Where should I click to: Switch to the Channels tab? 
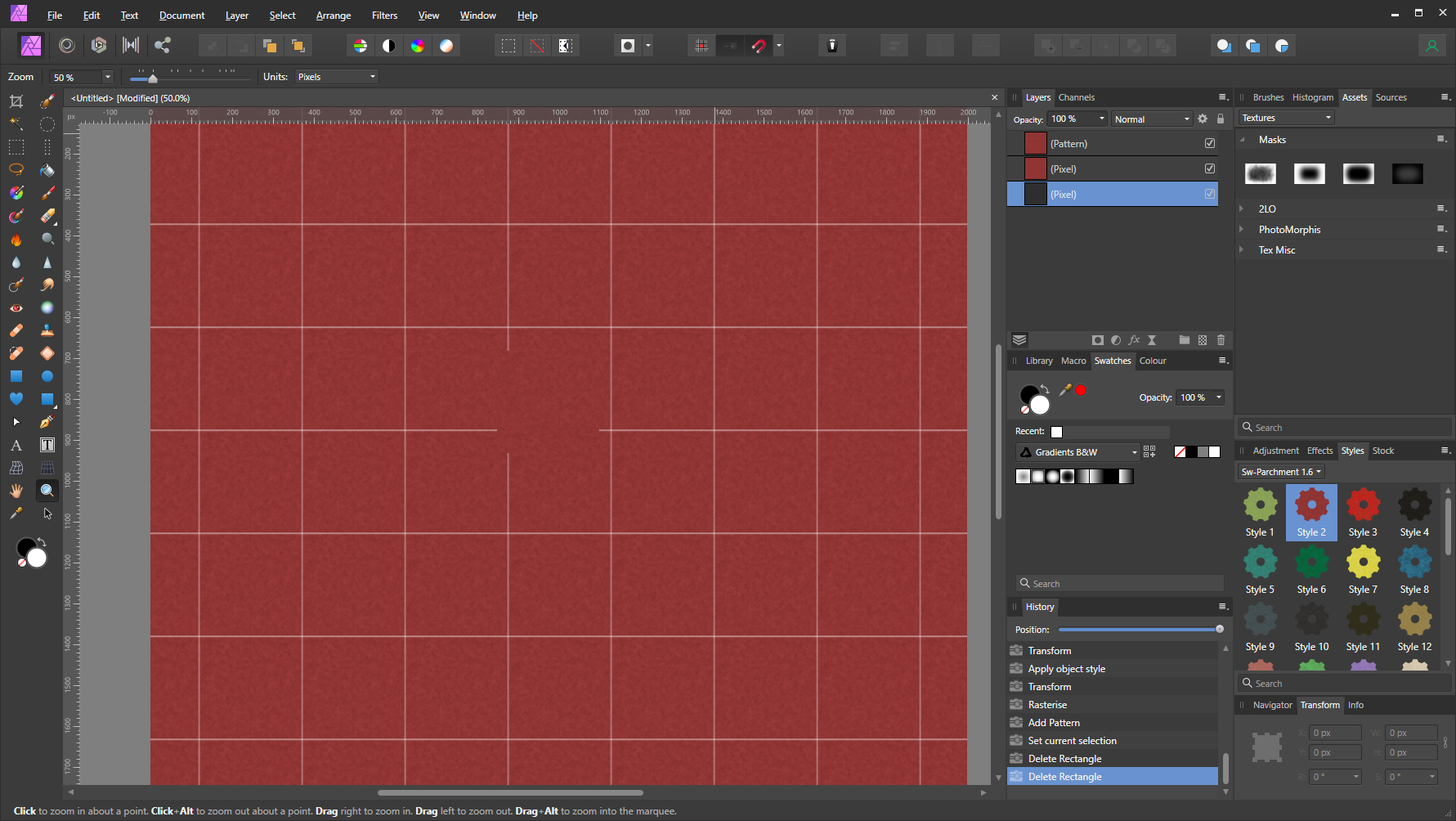click(x=1076, y=97)
